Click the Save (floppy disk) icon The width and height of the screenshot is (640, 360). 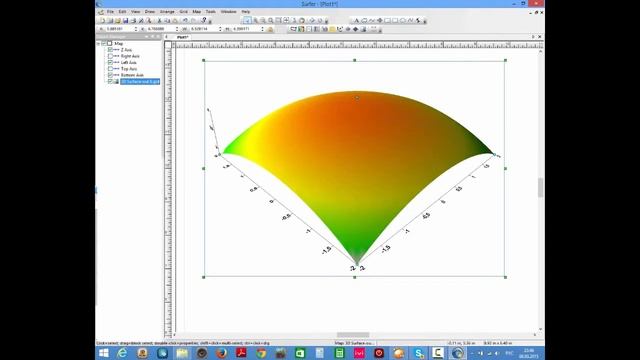point(125,20)
